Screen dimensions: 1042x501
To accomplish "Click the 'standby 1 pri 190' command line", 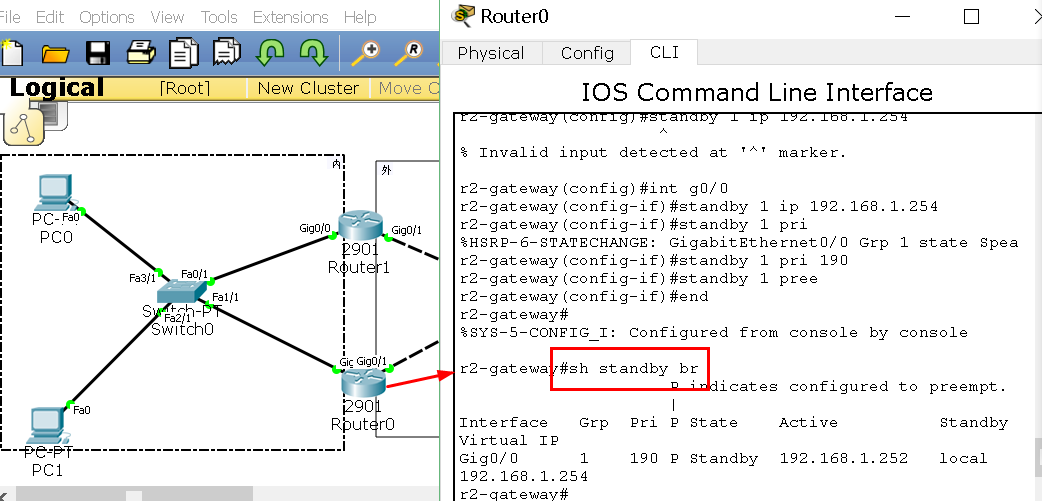I will tap(653, 260).
